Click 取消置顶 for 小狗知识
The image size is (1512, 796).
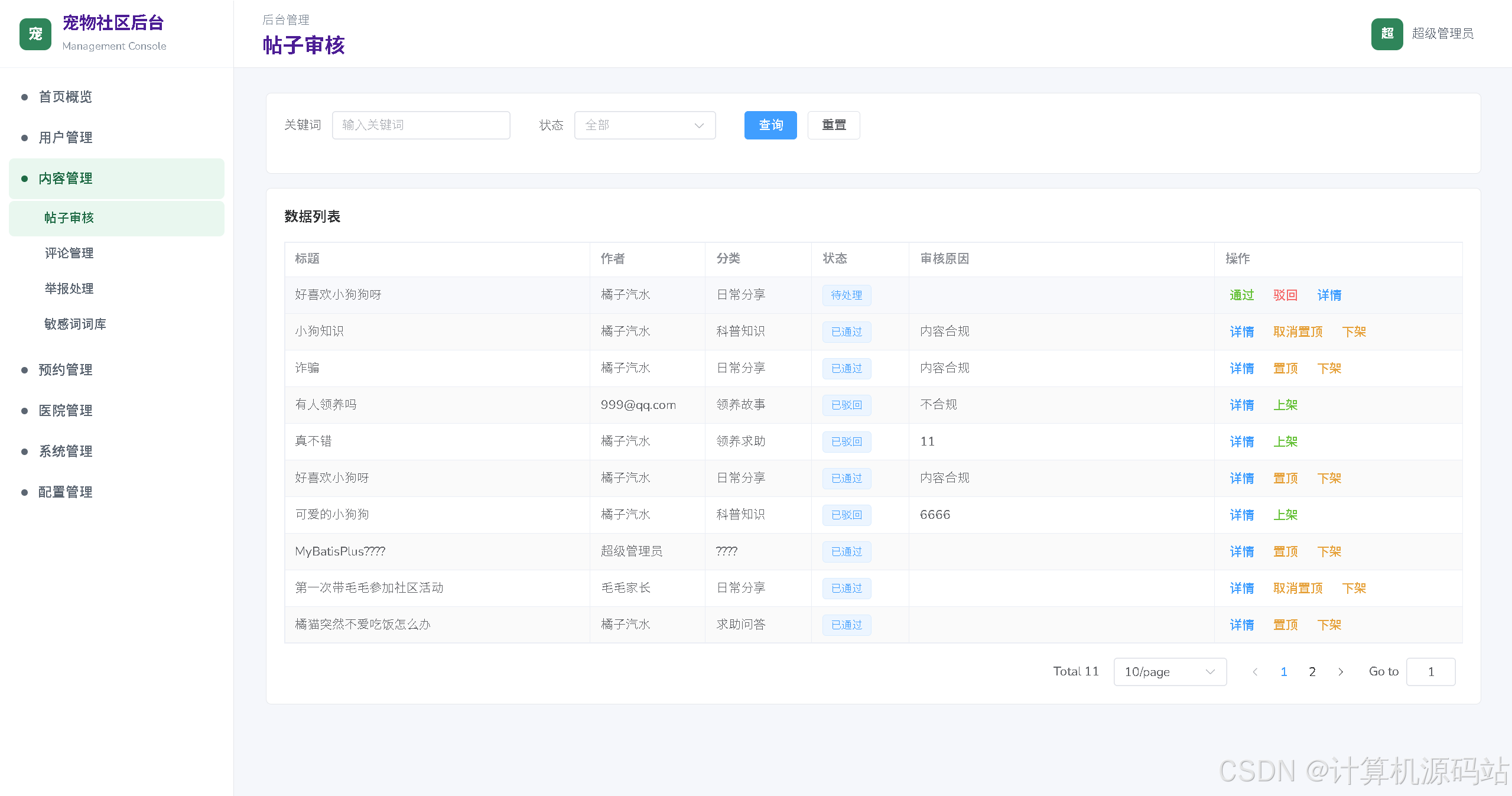coord(1298,332)
